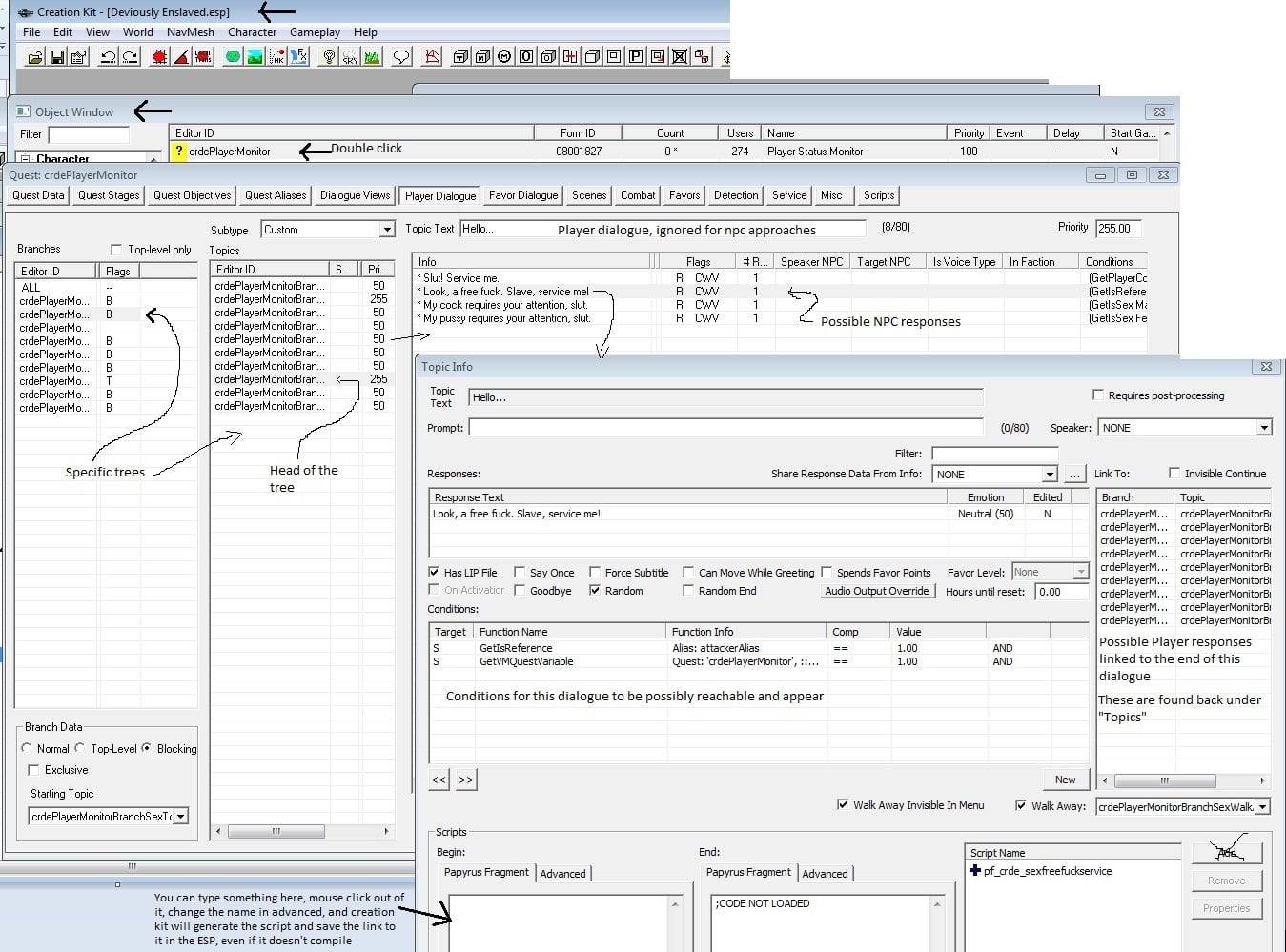Click the grass toolbar icon
The height and width of the screenshot is (952, 1286).
click(x=372, y=57)
